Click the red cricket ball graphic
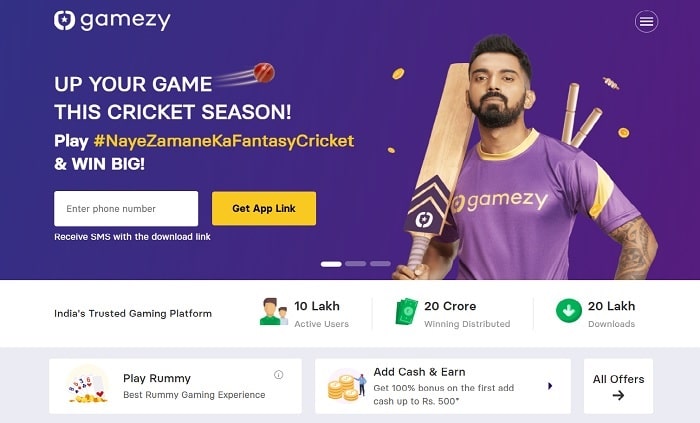Image resolution: width=700 pixels, height=423 pixels. [x=264, y=73]
